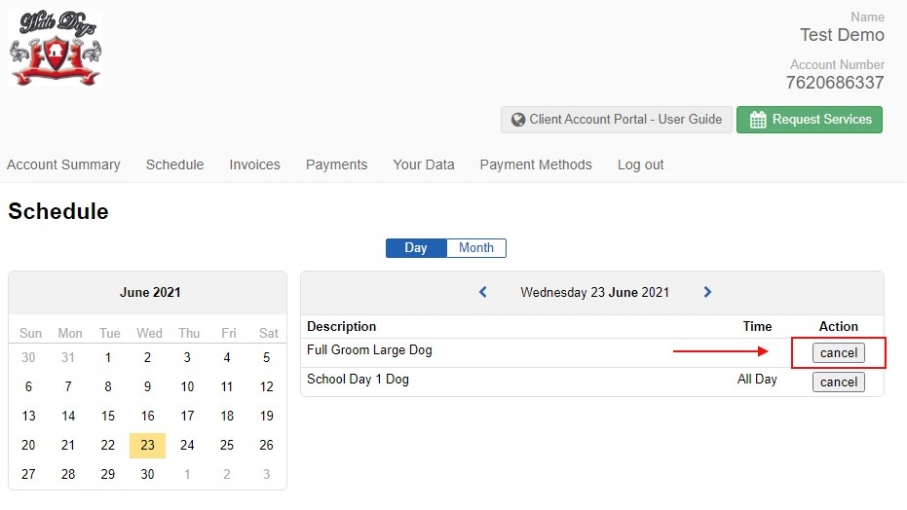
Task: Select June 15 in the calendar
Action: (x=108, y=416)
